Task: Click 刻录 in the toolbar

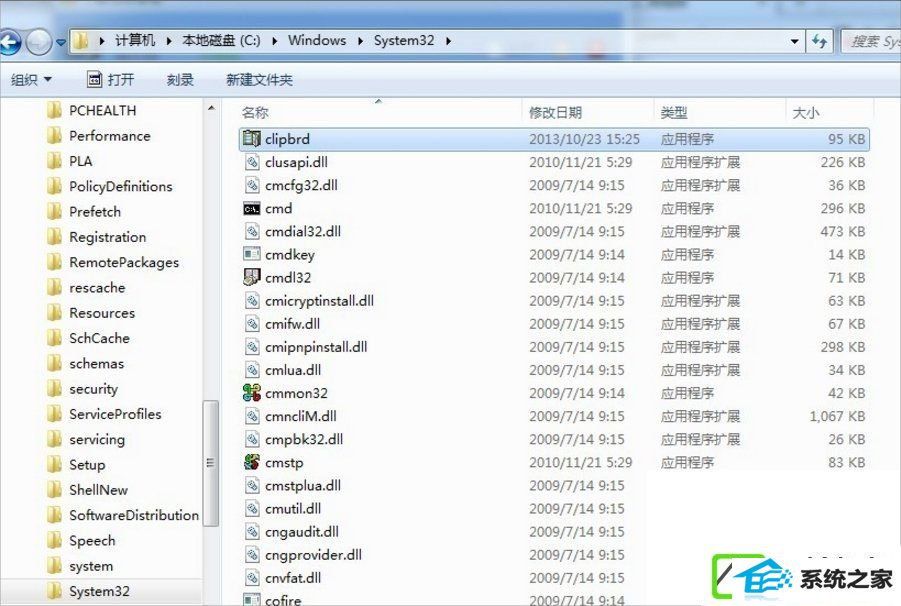Action: pos(180,80)
